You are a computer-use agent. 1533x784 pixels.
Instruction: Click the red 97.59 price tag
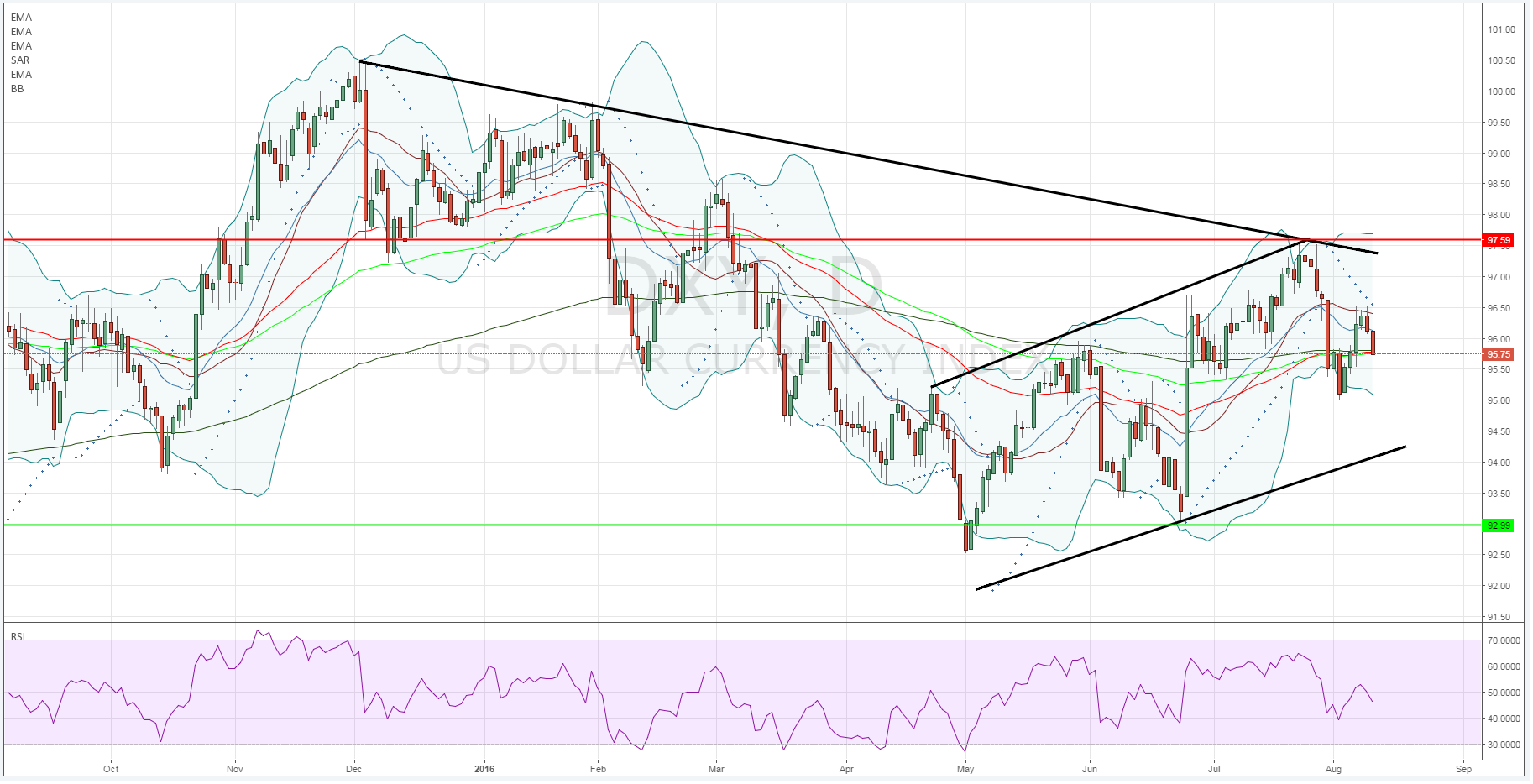point(1499,240)
